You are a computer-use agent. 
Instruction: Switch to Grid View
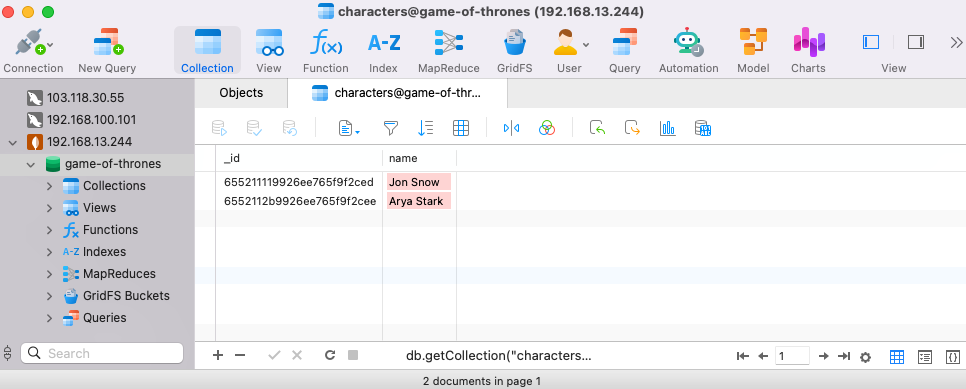click(x=897, y=356)
